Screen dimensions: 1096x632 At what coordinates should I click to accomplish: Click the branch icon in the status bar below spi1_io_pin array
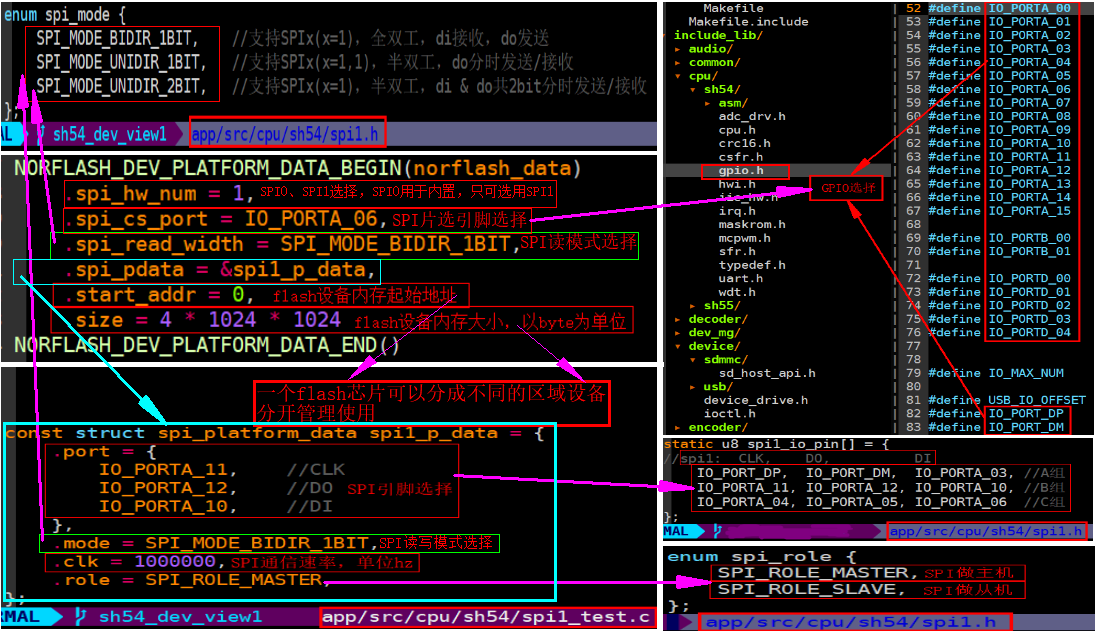coord(717,531)
